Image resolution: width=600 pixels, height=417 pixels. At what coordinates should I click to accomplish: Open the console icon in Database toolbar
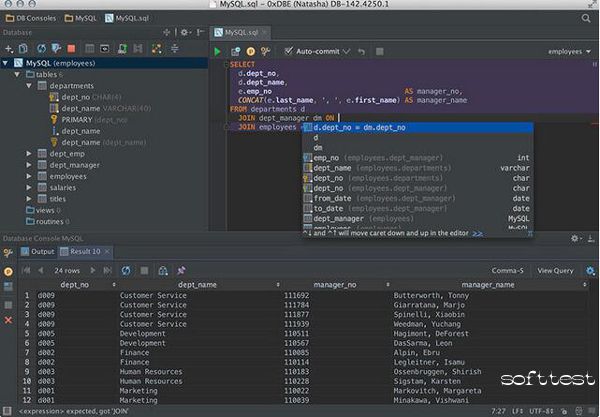[104, 49]
